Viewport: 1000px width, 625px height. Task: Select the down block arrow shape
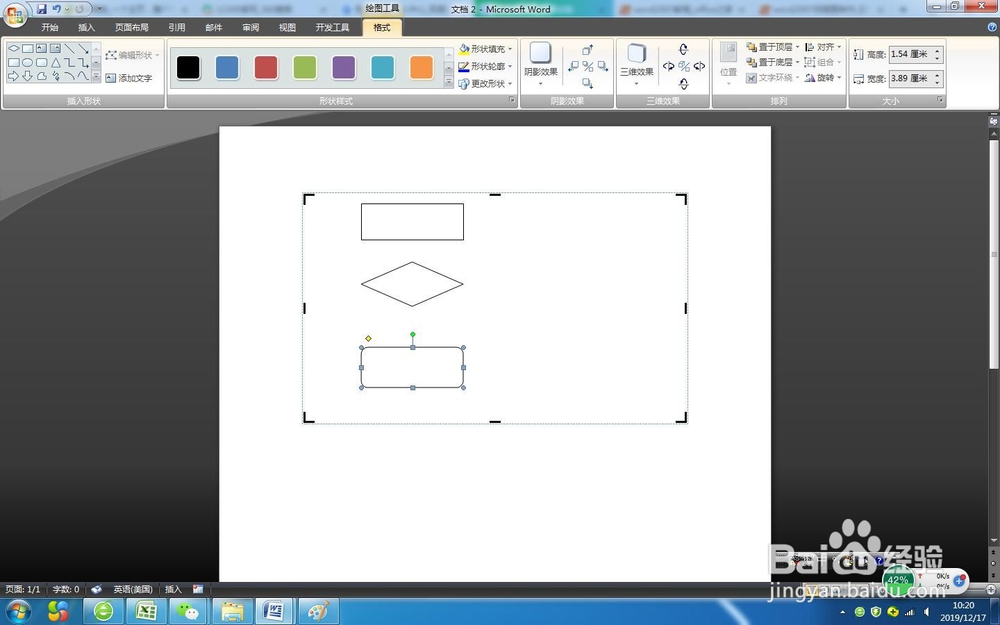click(x=27, y=77)
